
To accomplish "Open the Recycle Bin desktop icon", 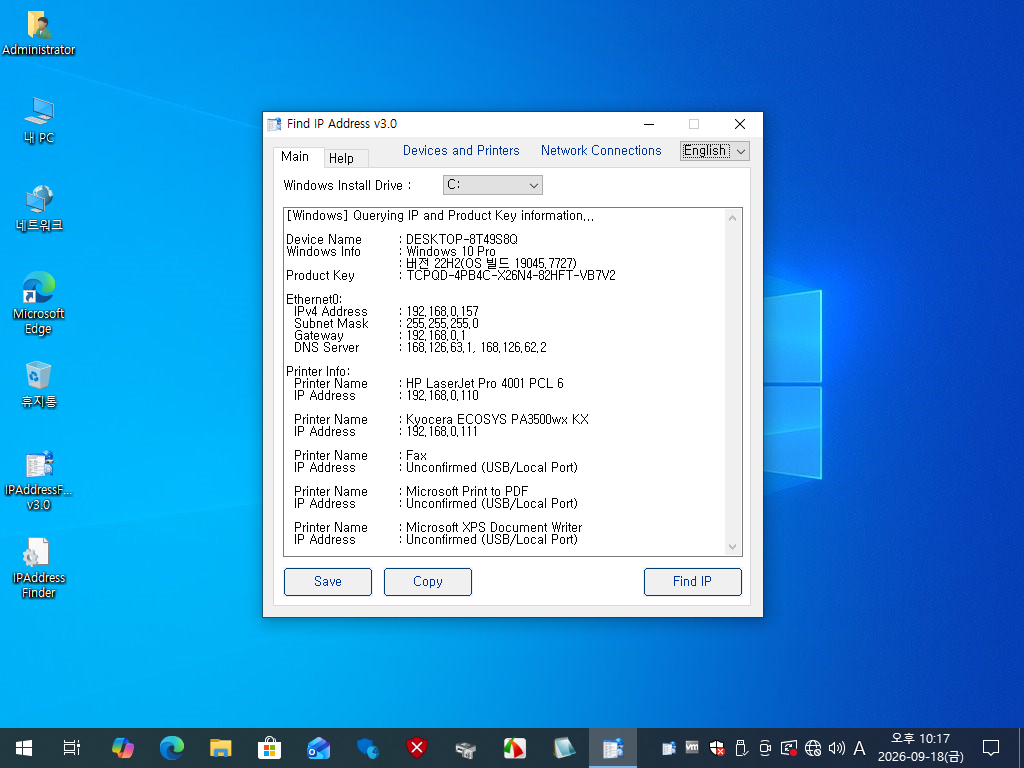I will [39, 384].
